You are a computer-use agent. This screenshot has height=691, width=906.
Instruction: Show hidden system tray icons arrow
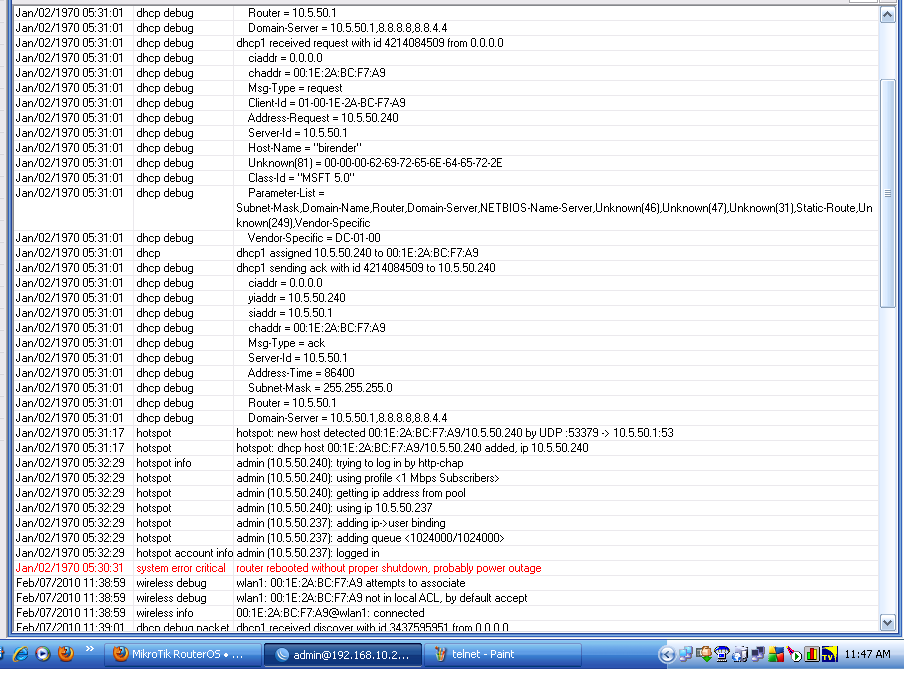667,655
